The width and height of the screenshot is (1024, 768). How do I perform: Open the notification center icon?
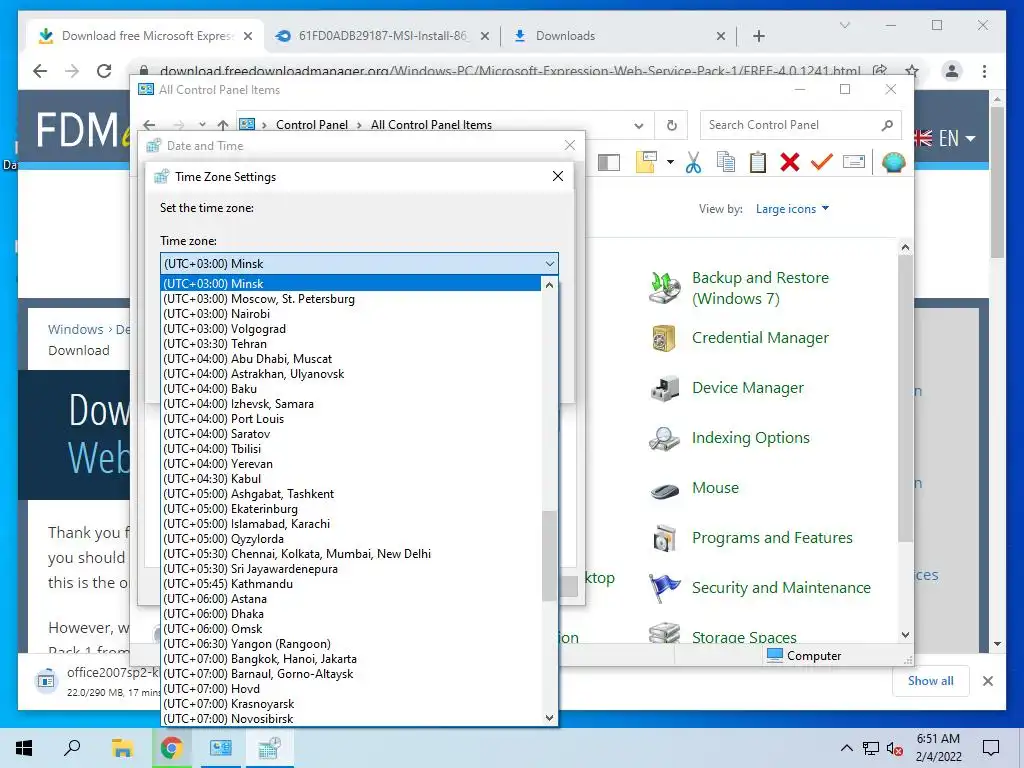point(991,748)
